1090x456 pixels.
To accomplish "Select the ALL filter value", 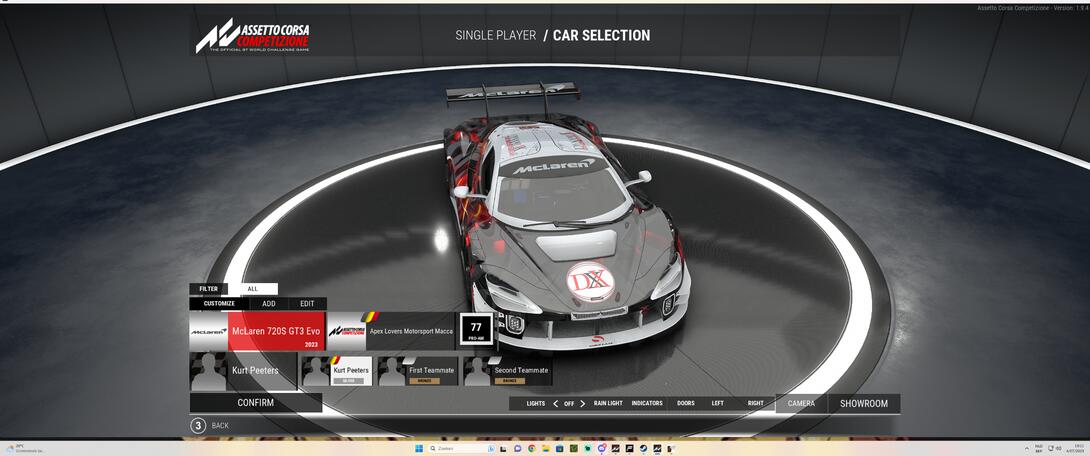I will (253, 288).
